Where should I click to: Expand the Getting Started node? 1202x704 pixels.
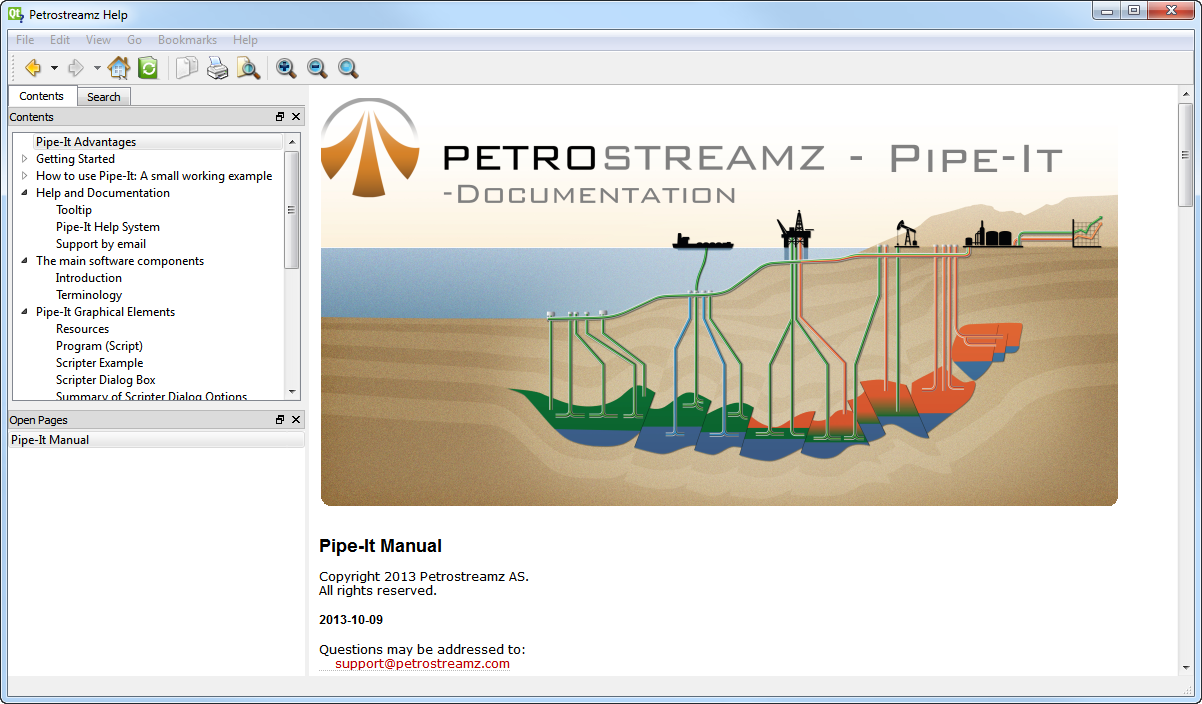(x=25, y=159)
